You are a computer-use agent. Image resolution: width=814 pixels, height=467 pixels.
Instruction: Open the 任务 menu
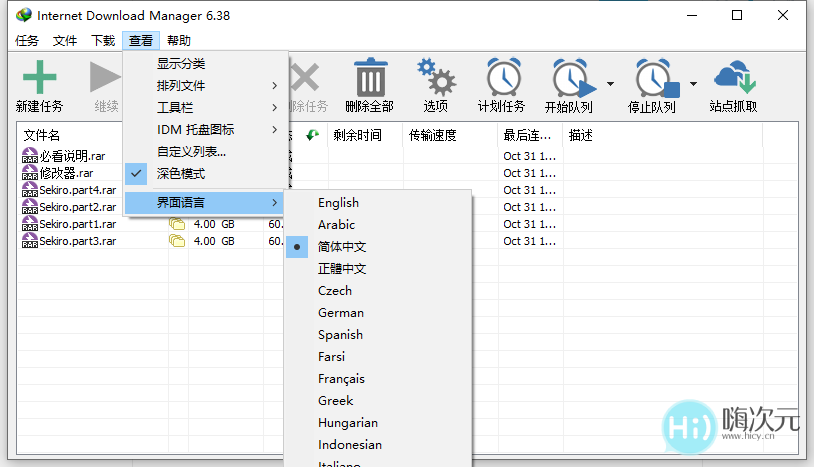[x=27, y=40]
